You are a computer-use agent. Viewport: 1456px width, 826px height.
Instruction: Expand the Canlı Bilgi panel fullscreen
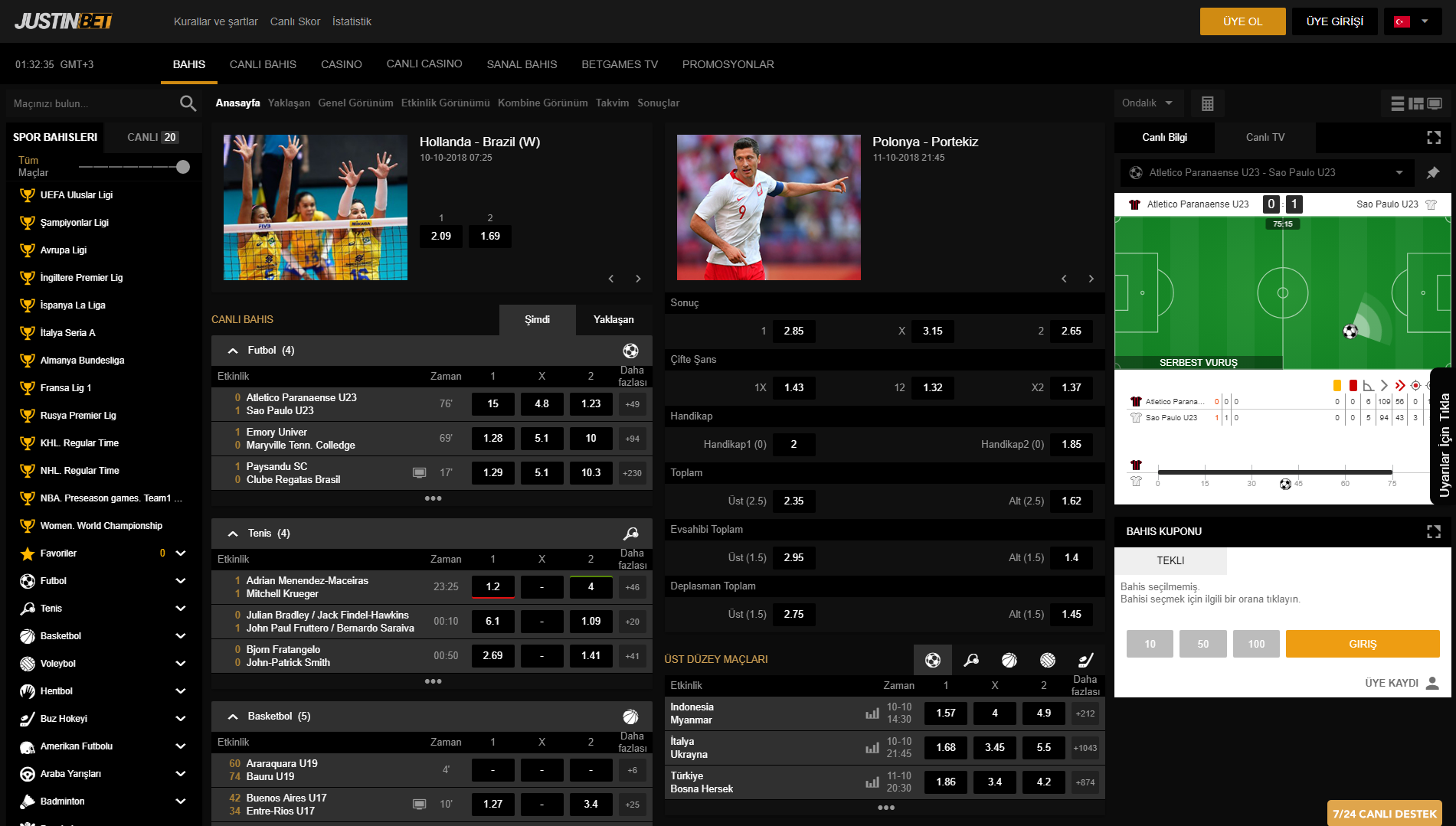click(1434, 138)
